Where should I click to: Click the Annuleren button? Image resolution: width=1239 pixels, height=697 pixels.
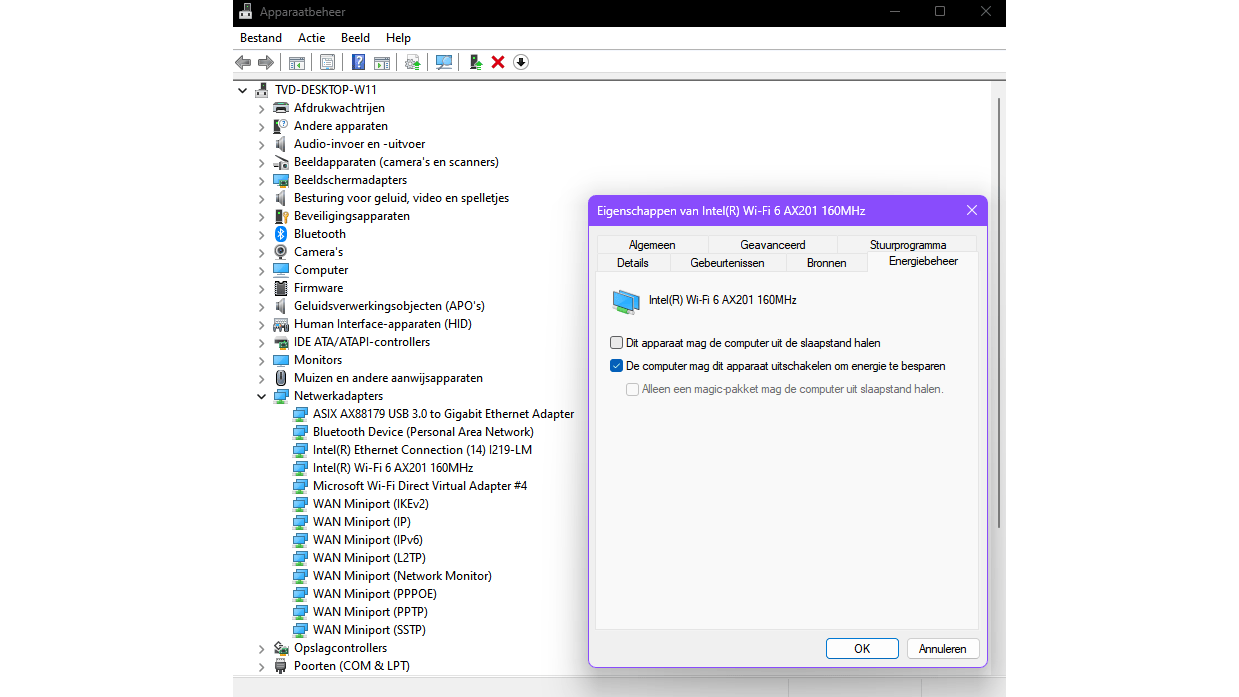click(943, 649)
